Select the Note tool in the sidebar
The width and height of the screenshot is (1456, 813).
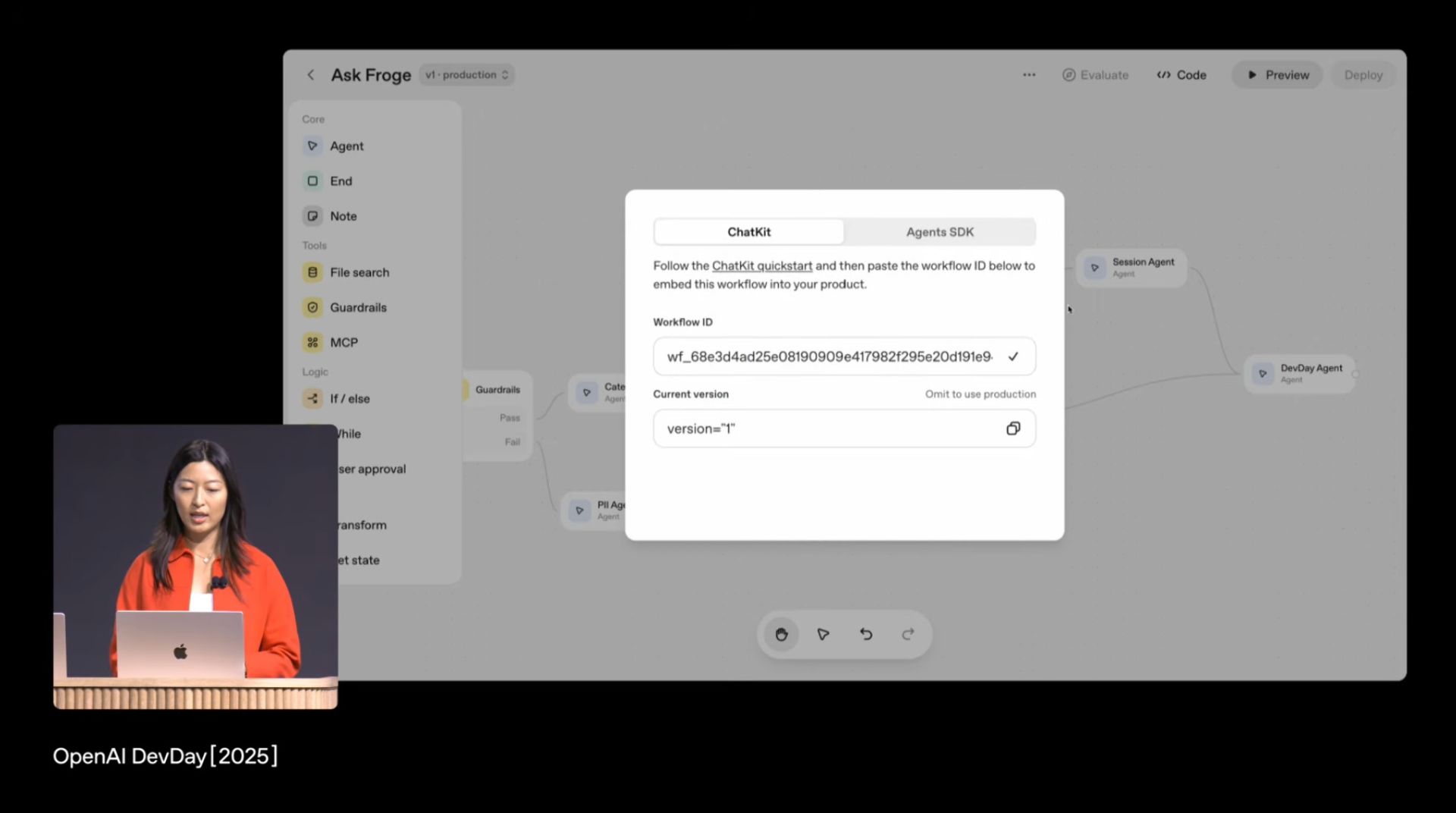[x=343, y=215]
